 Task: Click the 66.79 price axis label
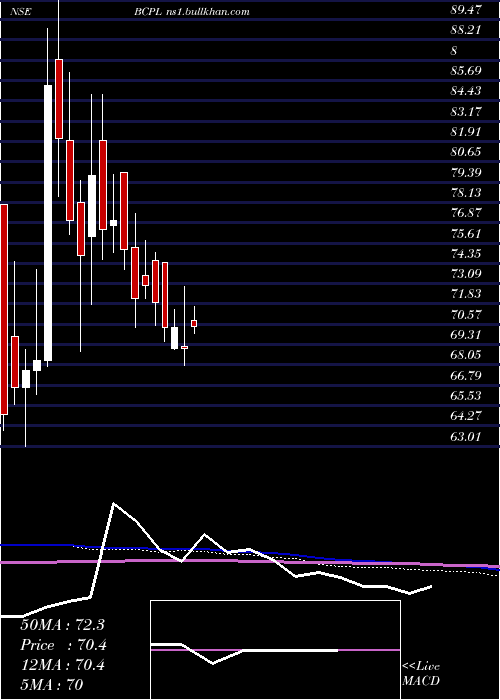click(x=466, y=375)
